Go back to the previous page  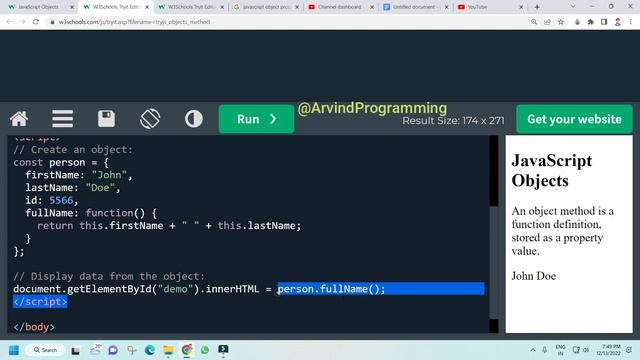pos(9,22)
